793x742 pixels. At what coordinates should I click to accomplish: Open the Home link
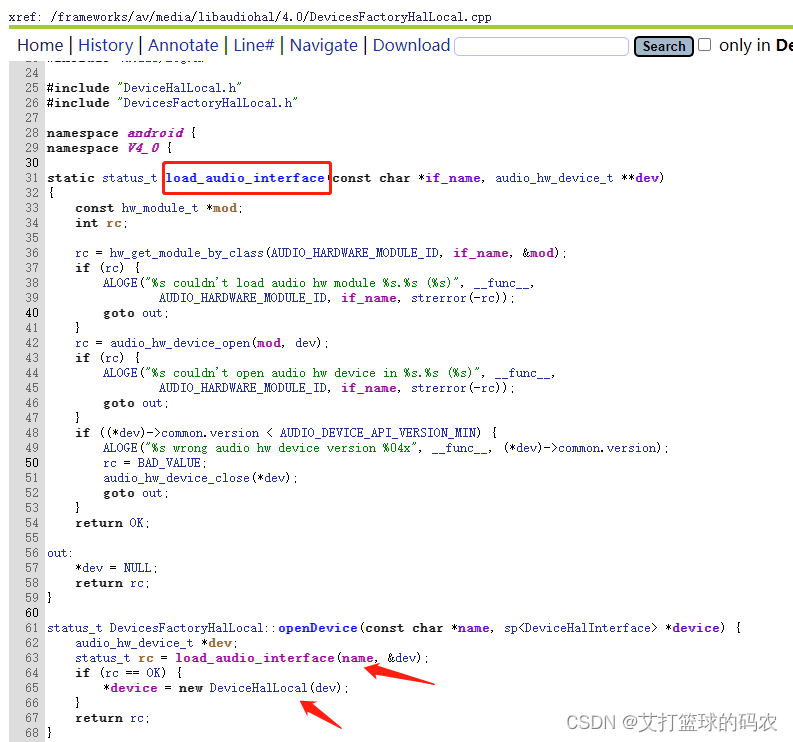point(40,46)
